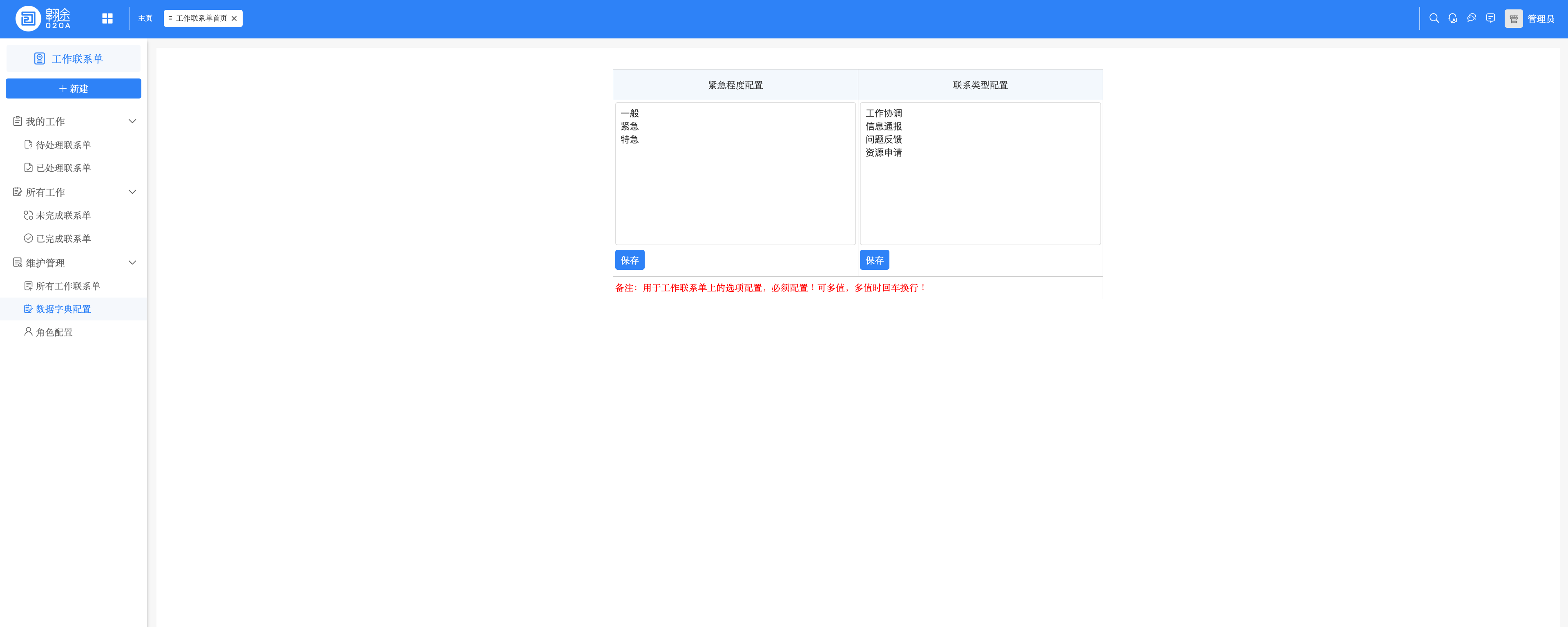
Task: Click the 已完成联系单 checkmark icon
Action: (28, 238)
